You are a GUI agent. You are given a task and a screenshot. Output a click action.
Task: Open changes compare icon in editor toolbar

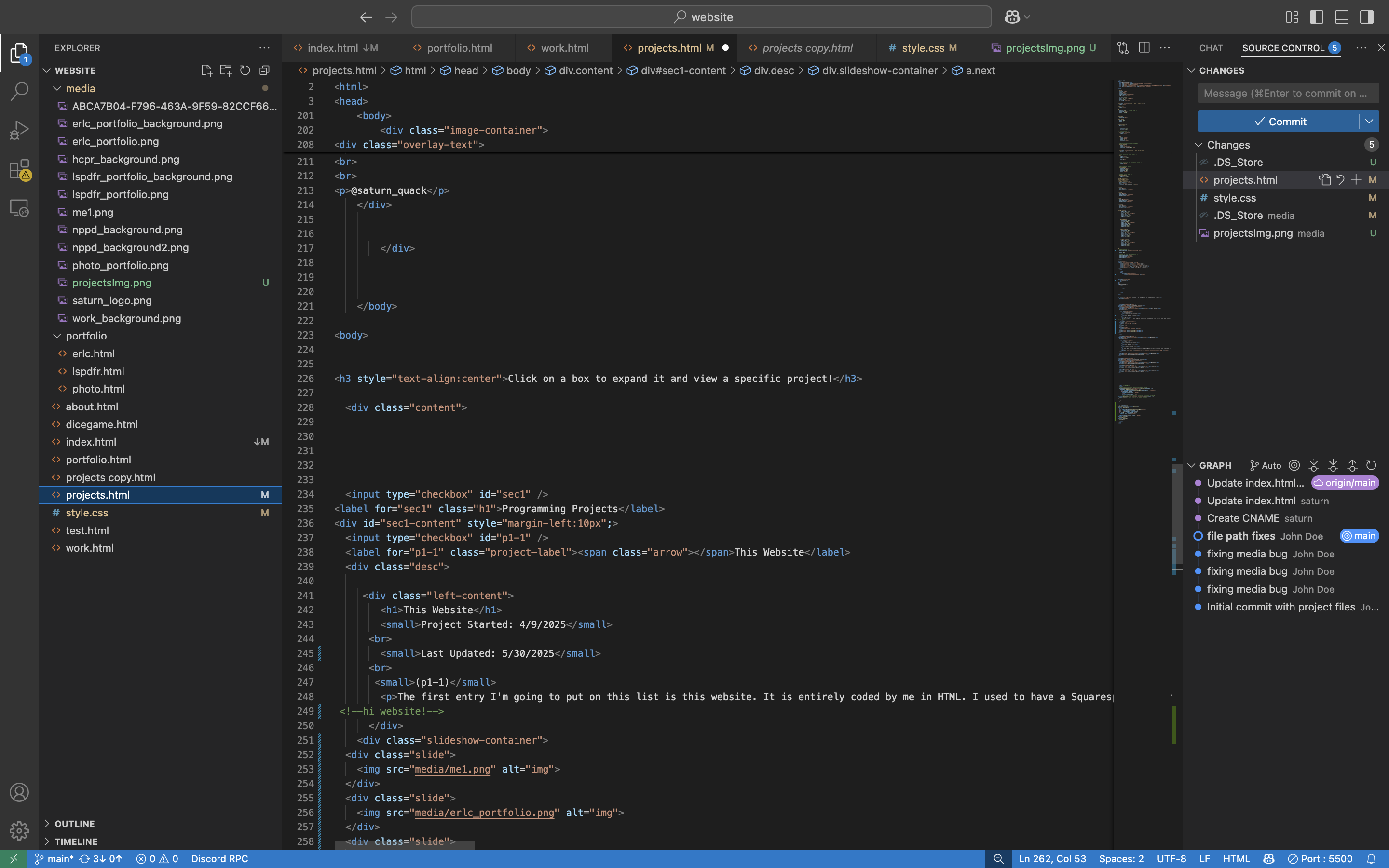click(x=1123, y=48)
